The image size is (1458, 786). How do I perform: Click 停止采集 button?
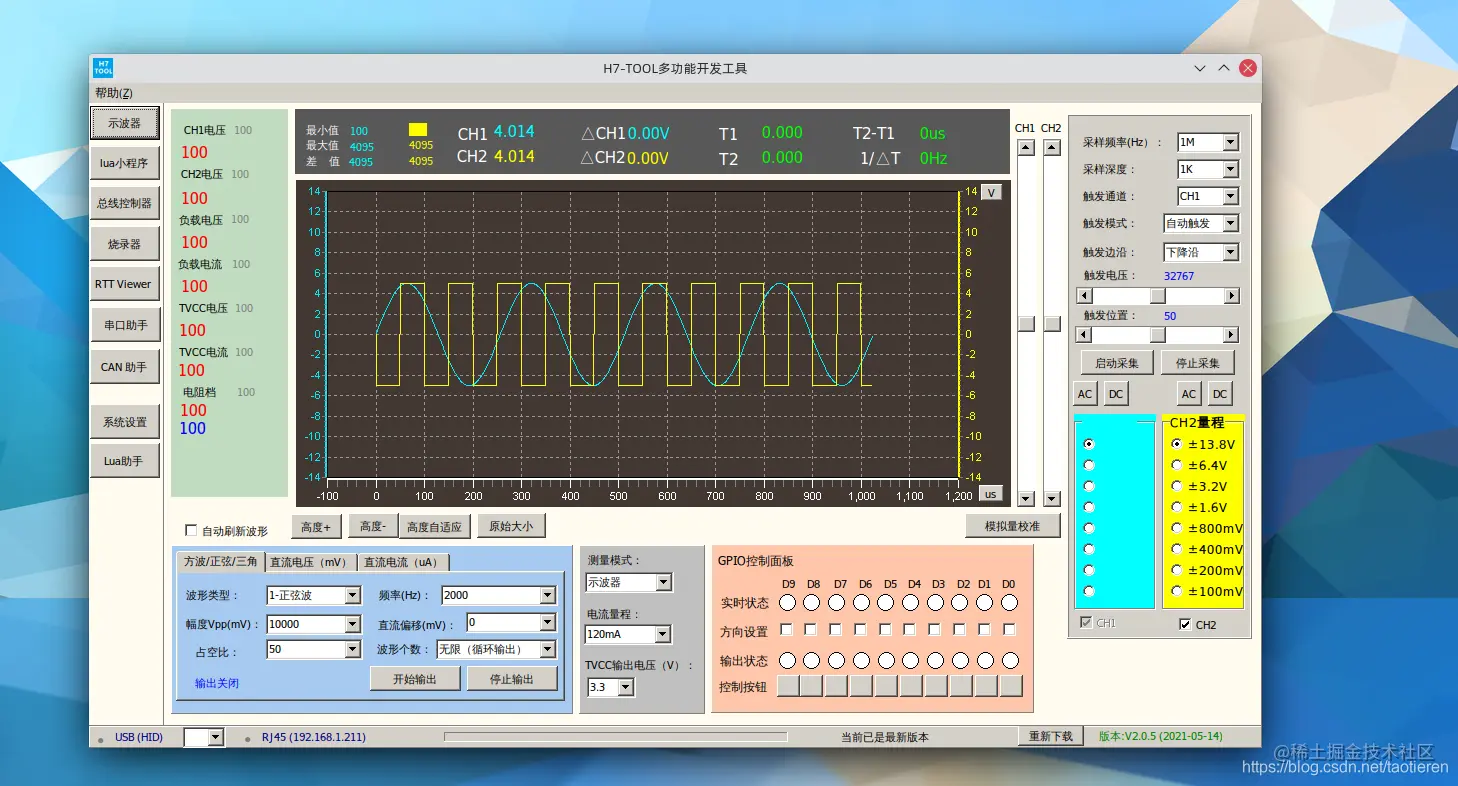click(1198, 362)
